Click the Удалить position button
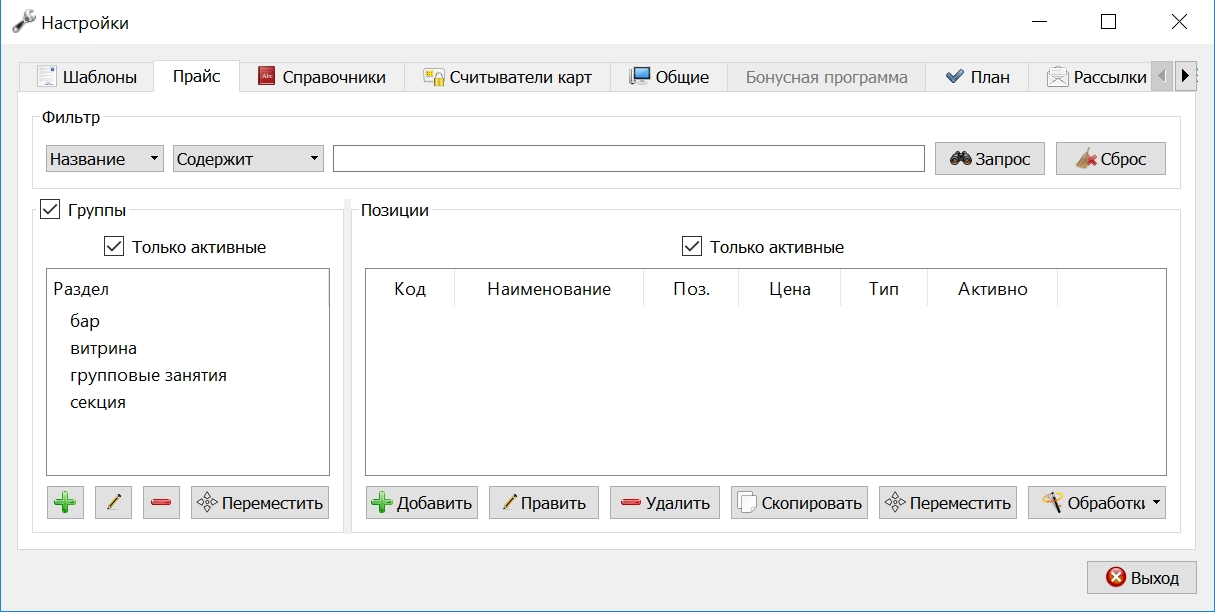 pyautogui.click(x=665, y=502)
